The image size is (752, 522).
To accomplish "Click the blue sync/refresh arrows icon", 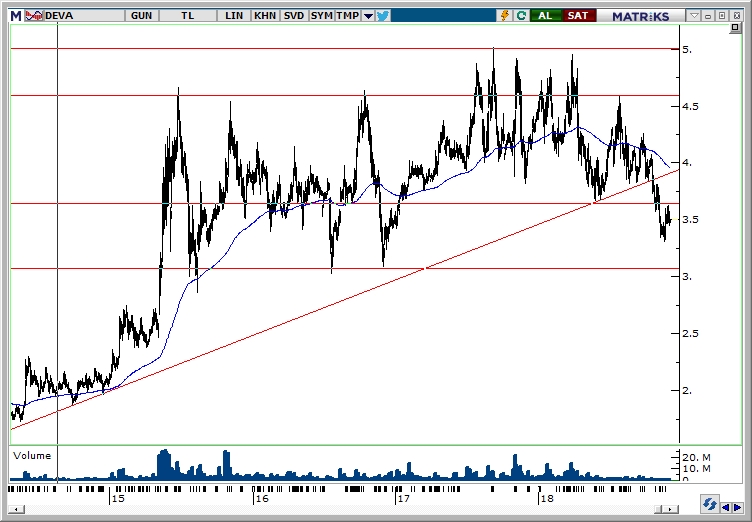I will point(709,505).
